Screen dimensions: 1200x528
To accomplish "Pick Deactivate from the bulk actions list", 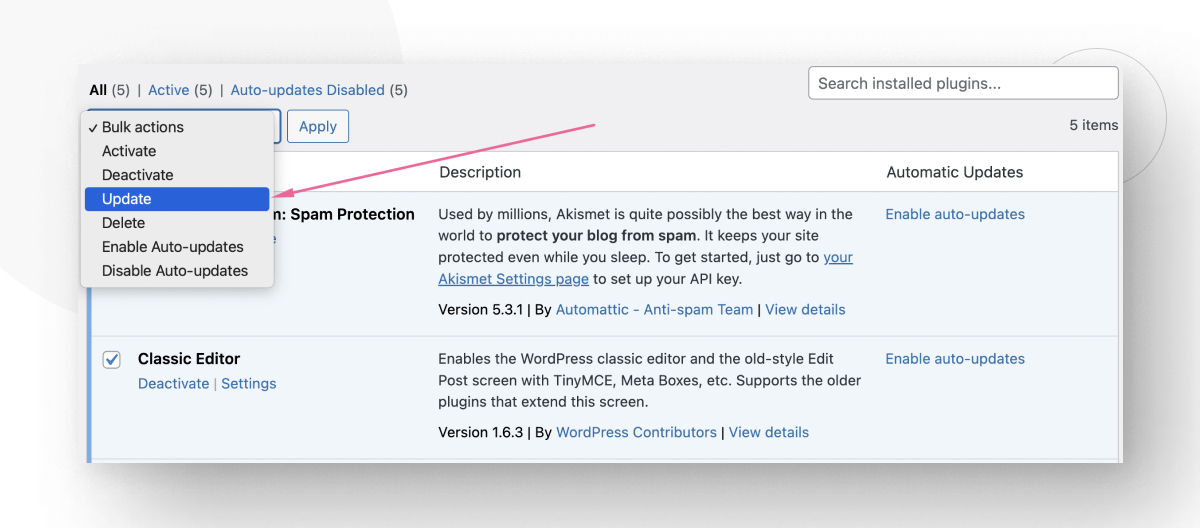I will pyautogui.click(x=137, y=175).
